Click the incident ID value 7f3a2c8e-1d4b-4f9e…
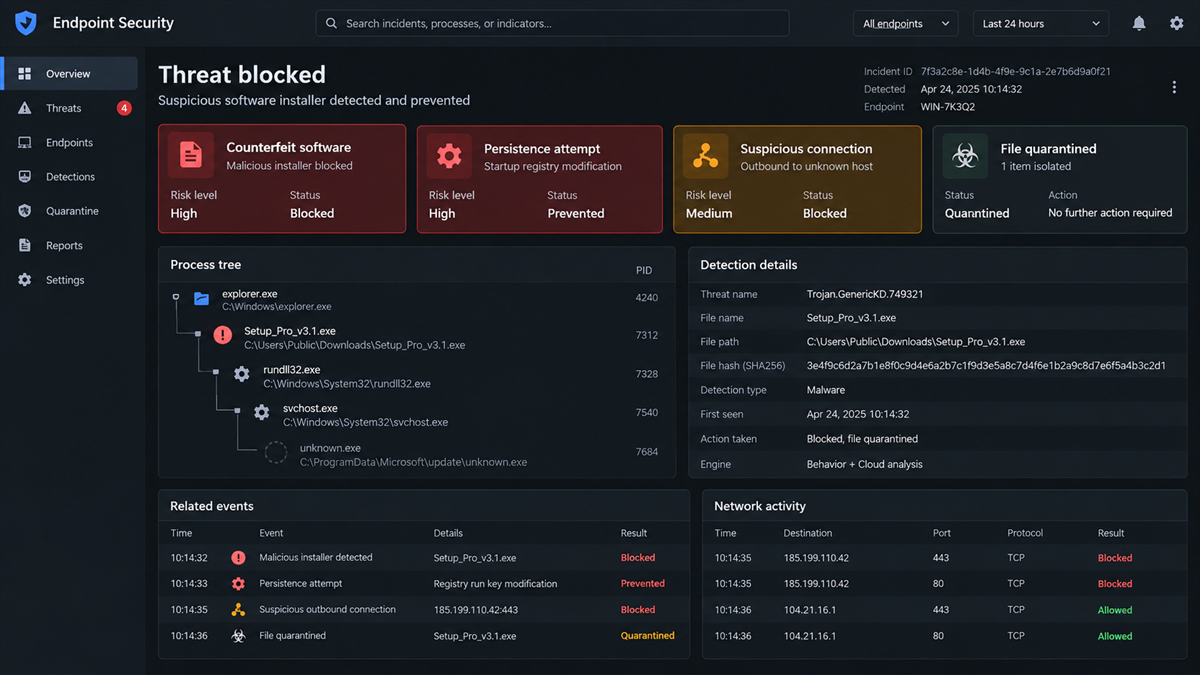This screenshot has width=1200, height=675. (1016, 72)
